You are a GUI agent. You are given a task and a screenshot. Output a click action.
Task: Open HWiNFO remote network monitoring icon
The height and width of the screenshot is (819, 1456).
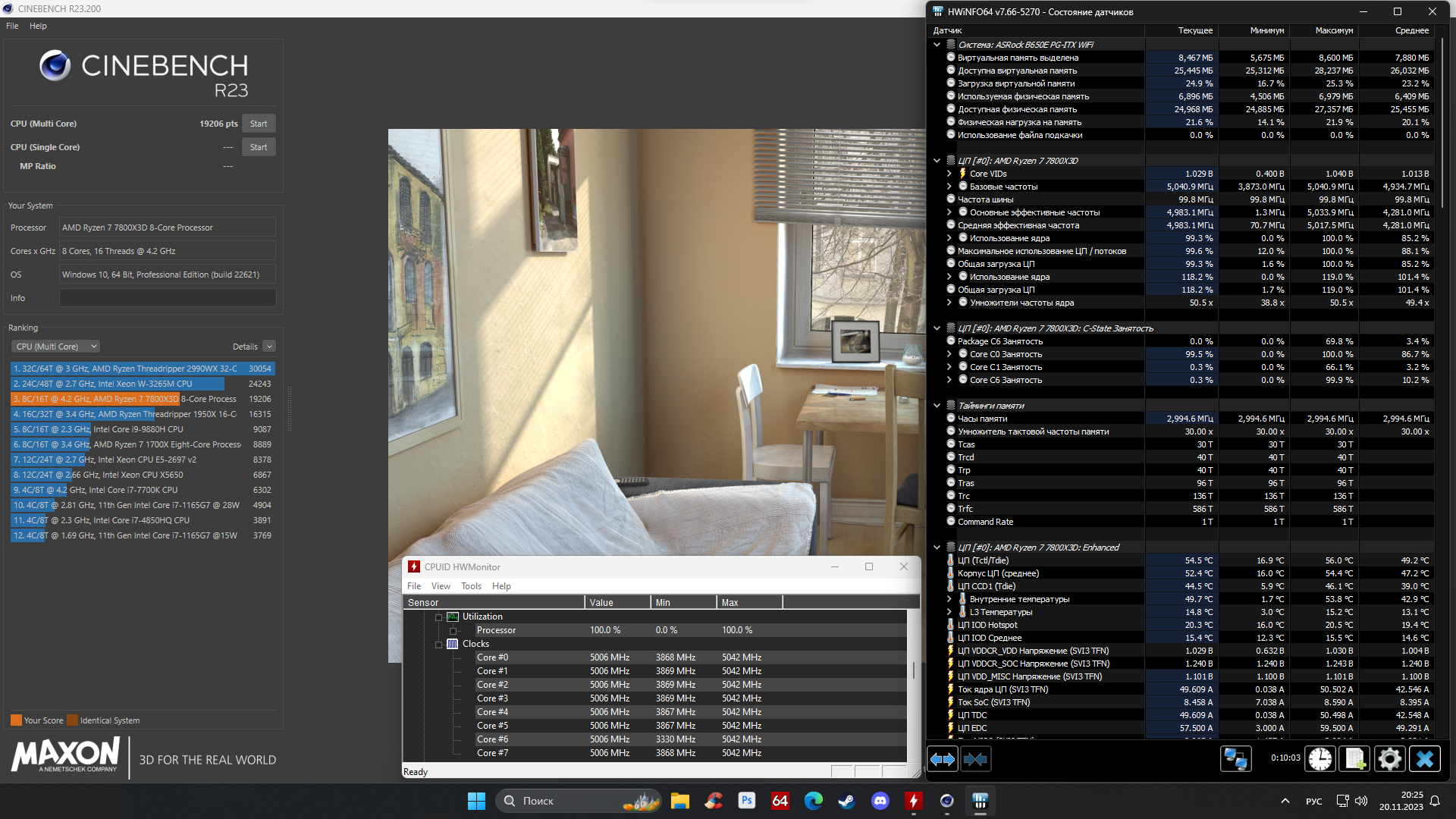click(x=1235, y=759)
